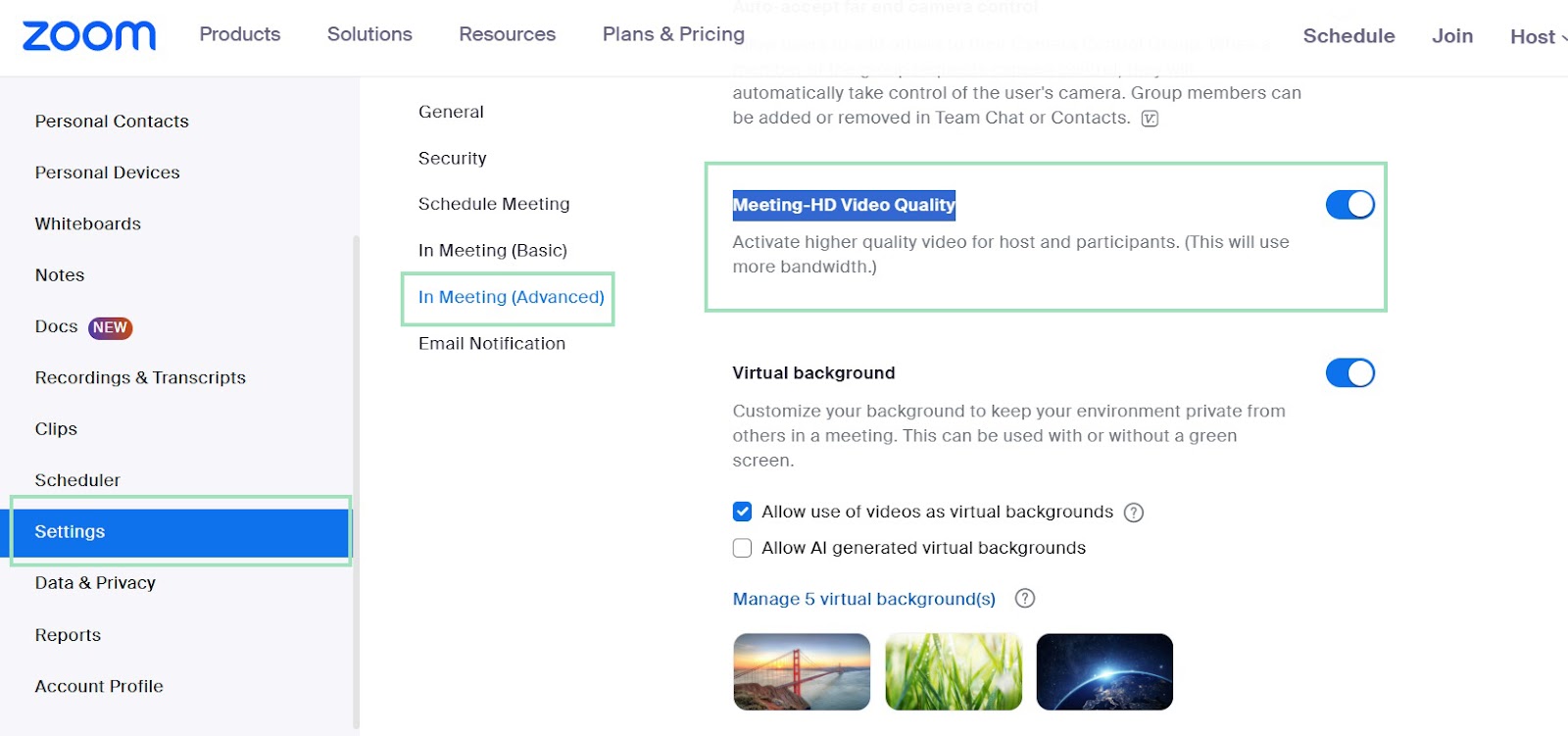Image resolution: width=1568 pixels, height=736 pixels.
Task: Open Manage 5 virtual background(s) link
Action: tap(864, 599)
